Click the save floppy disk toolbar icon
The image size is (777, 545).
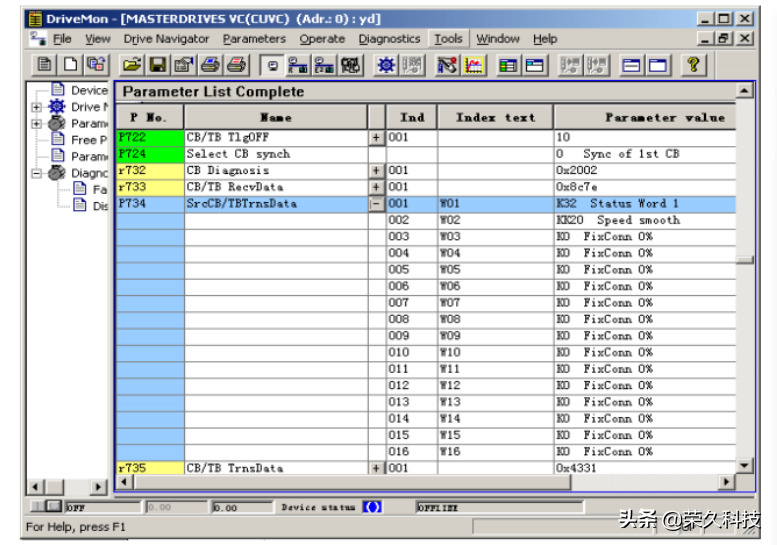(x=157, y=65)
